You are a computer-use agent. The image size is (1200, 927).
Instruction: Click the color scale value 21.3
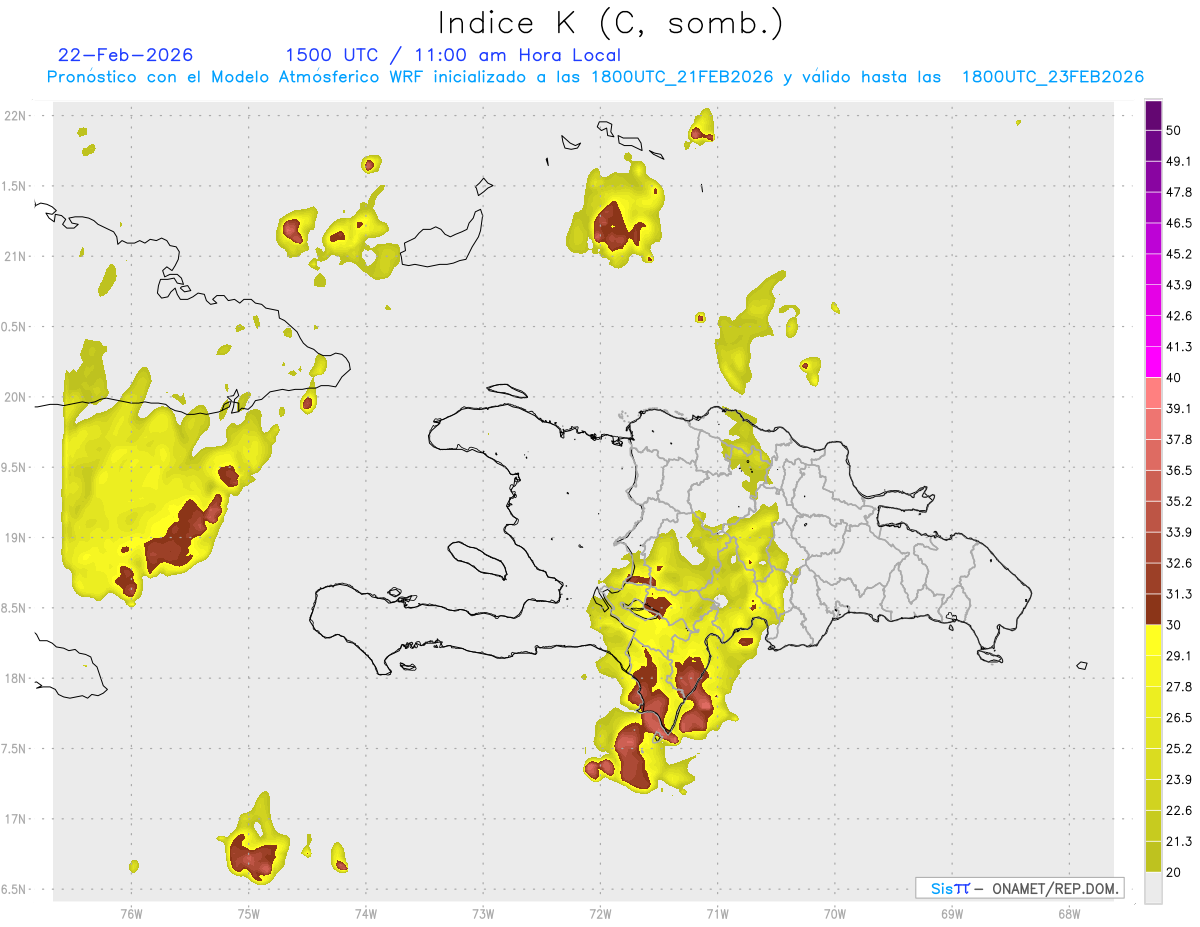[x=1179, y=843]
